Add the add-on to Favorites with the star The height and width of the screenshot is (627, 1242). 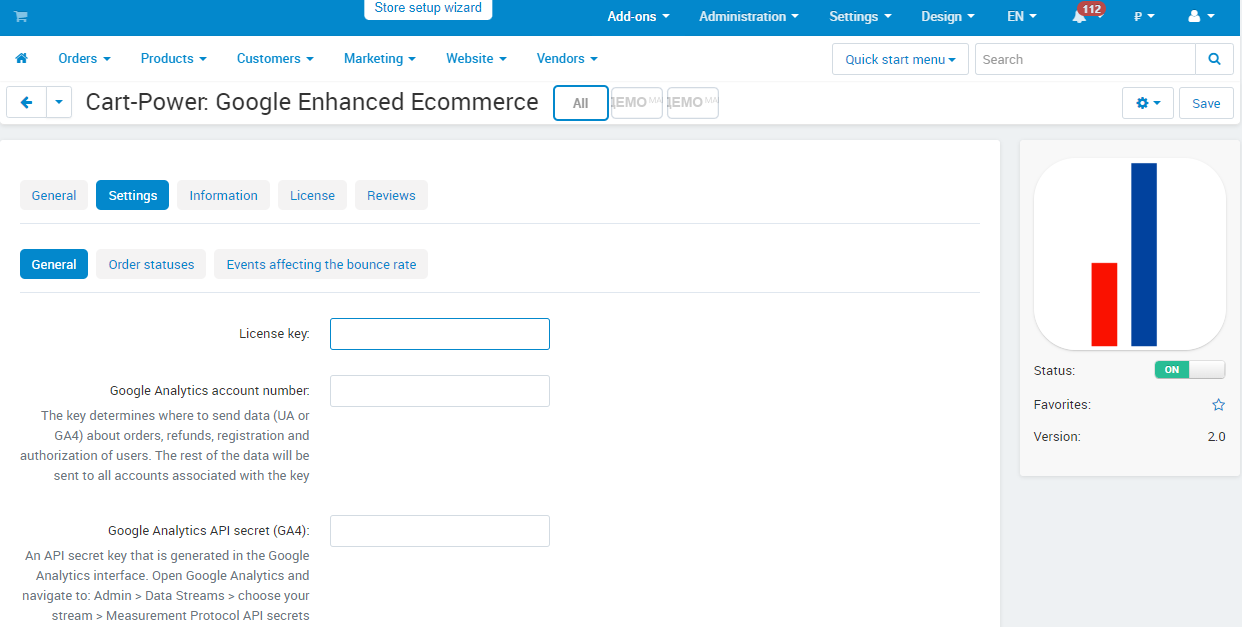pos(1218,405)
